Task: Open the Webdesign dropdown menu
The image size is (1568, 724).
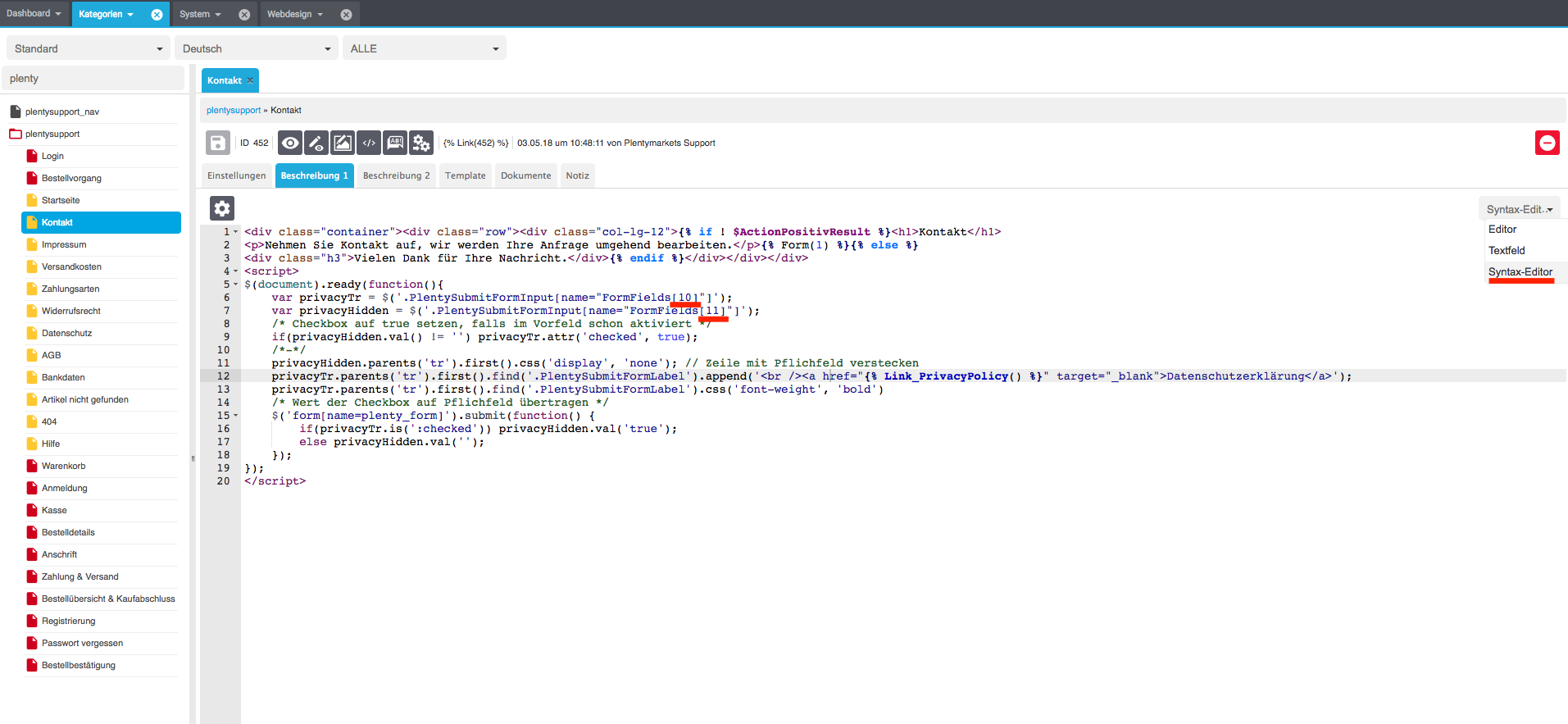Action: pyautogui.click(x=295, y=14)
